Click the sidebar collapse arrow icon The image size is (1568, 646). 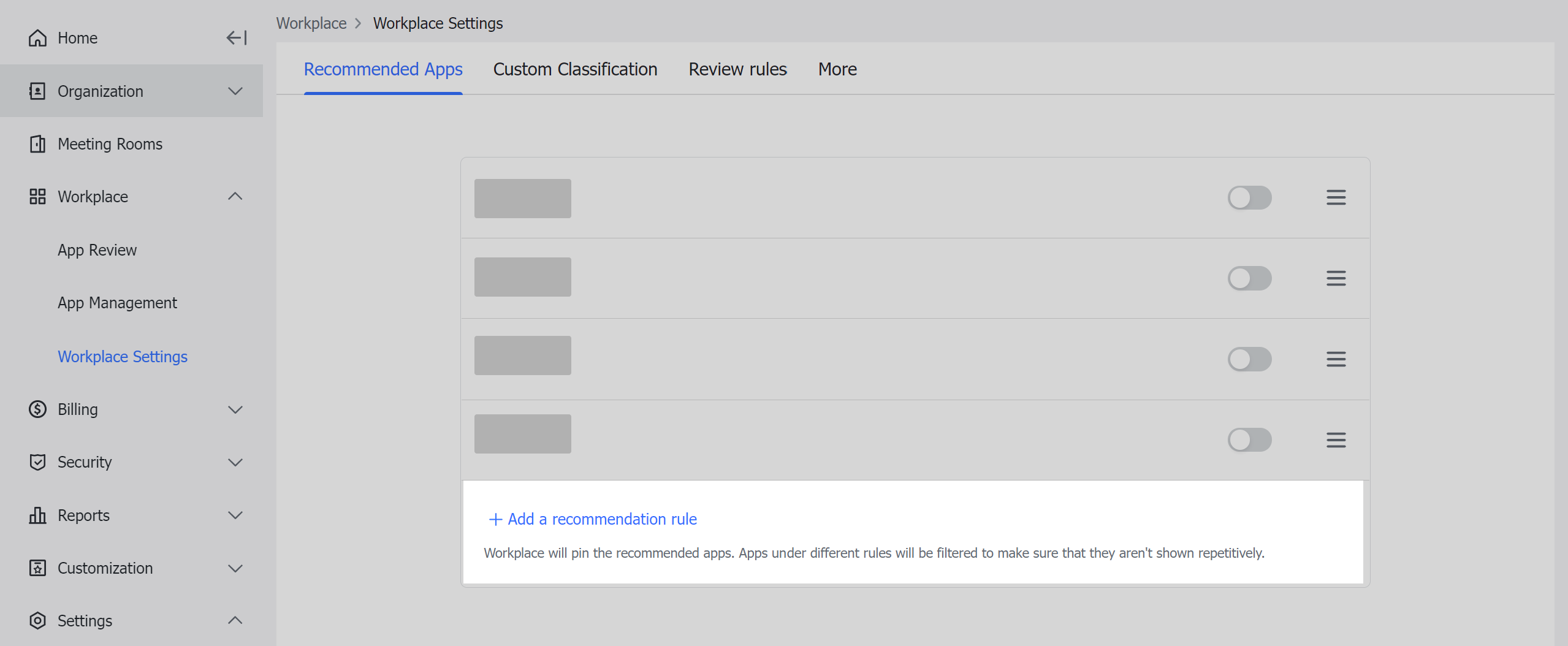click(x=237, y=38)
